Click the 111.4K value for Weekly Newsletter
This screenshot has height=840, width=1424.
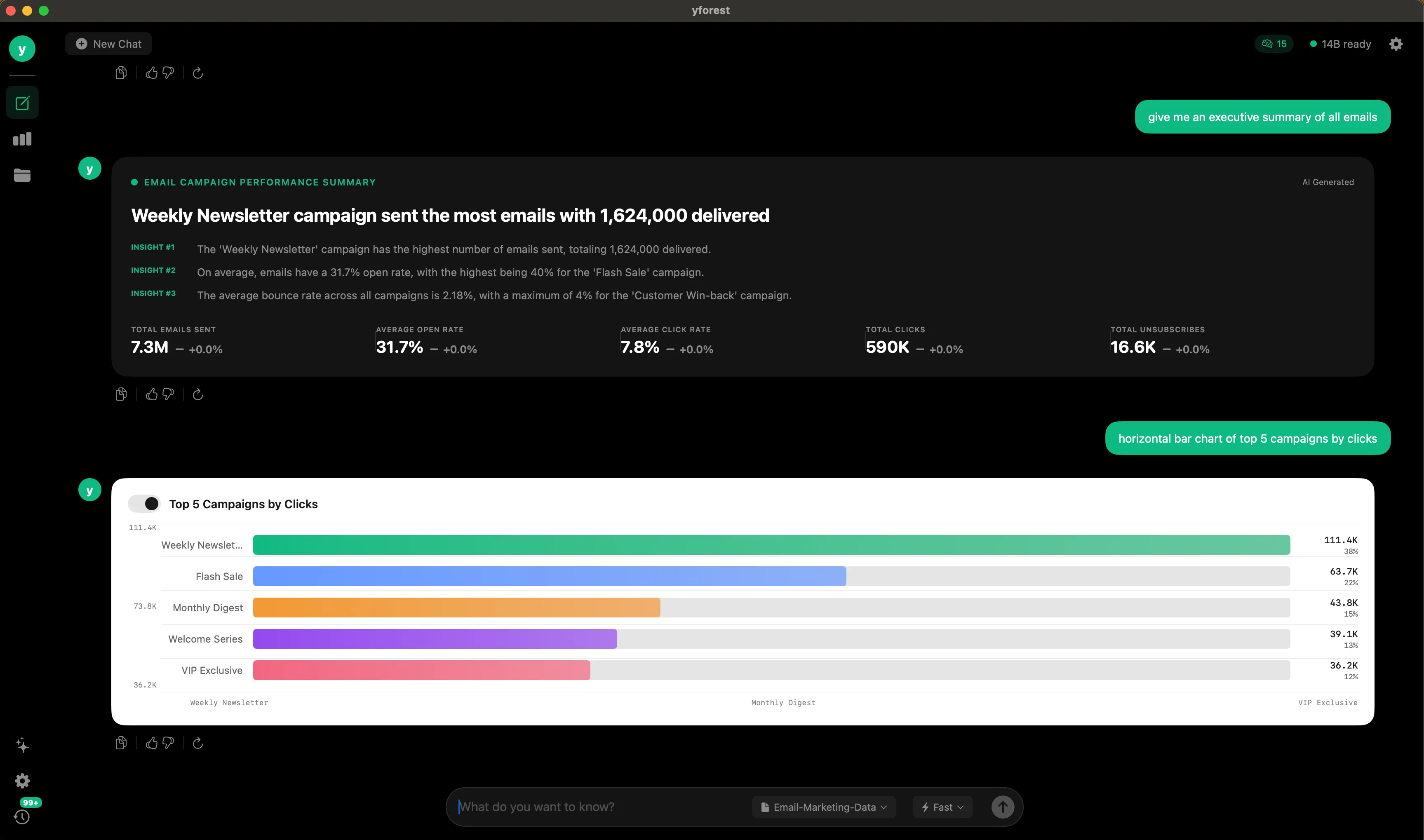coord(1340,540)
